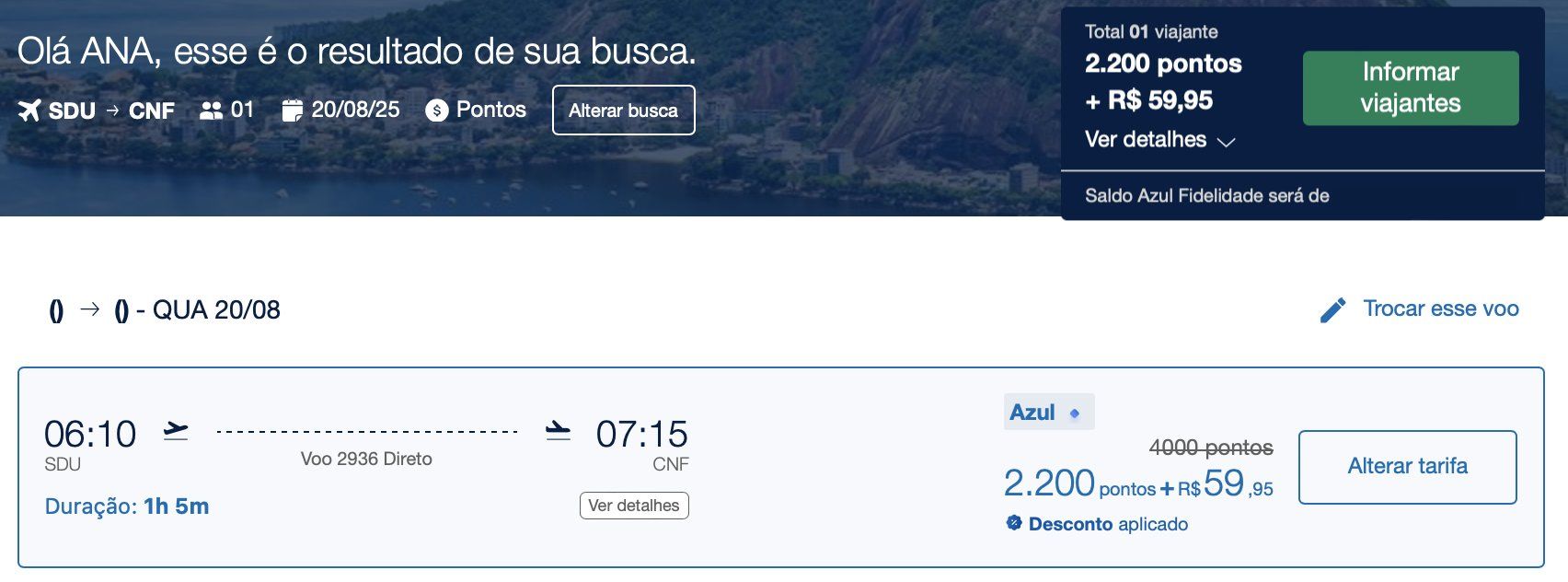Click the landing plane icon near 07:15
The image size is (1568, 582).
pyautogui.click(x=558, y=430)
